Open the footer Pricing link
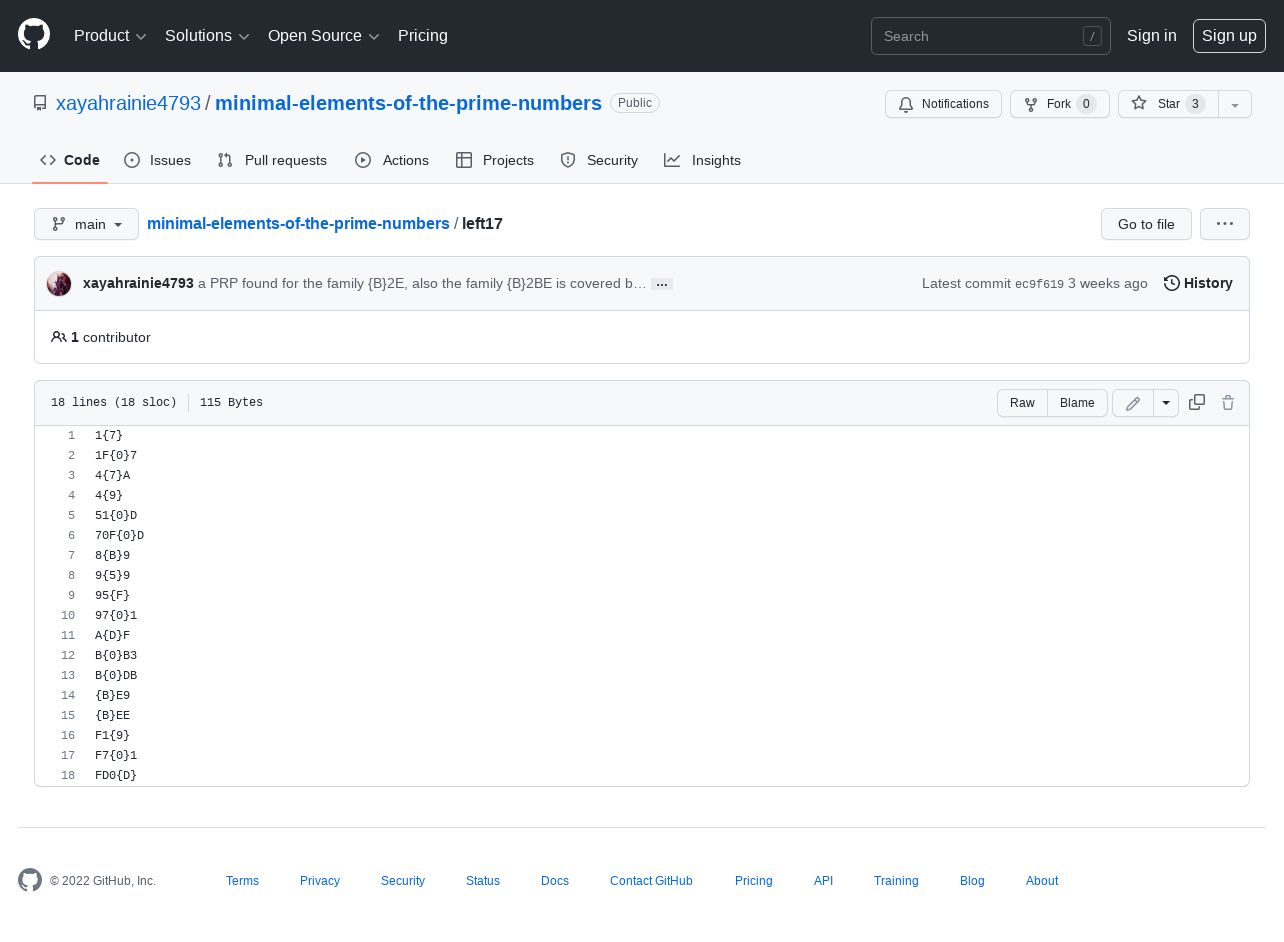This screenshot has width=1284, height=942. [x=754, y=881]
